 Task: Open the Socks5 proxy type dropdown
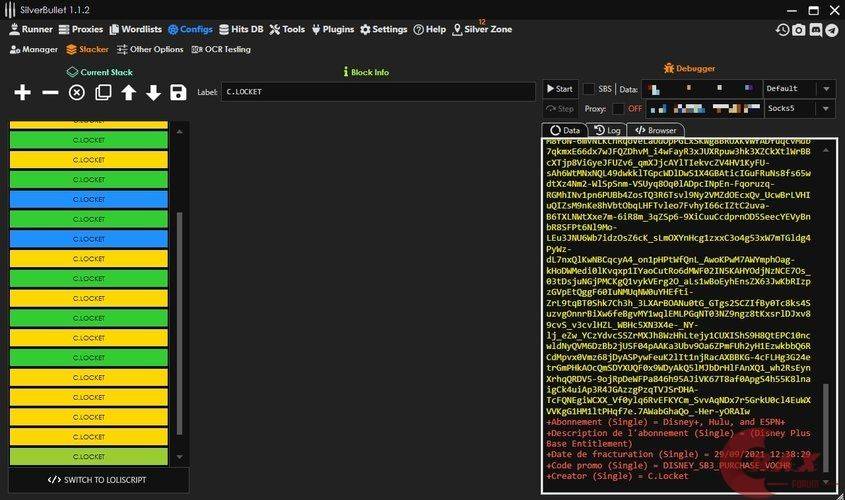[799, 109]
